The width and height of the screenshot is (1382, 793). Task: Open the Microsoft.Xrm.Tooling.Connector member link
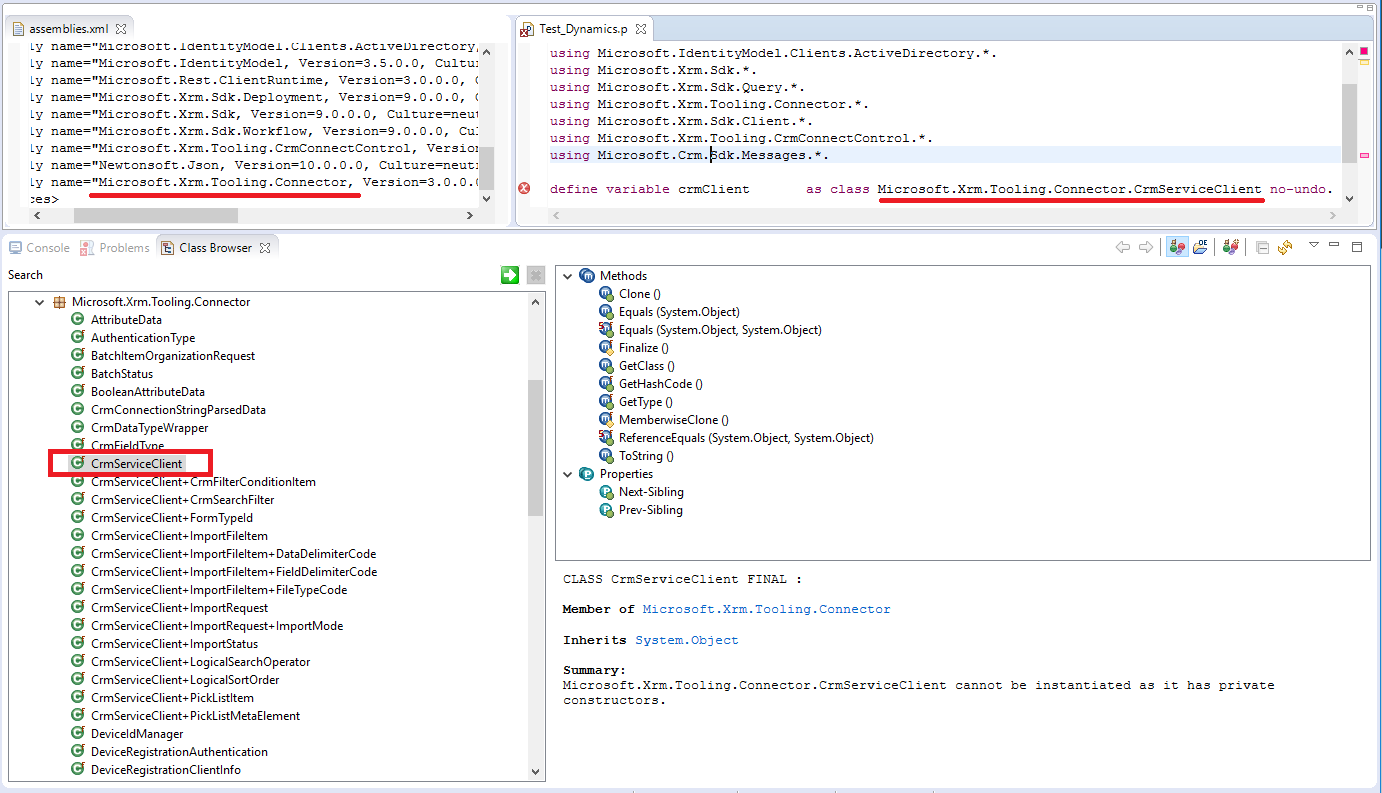pos(766,609)
